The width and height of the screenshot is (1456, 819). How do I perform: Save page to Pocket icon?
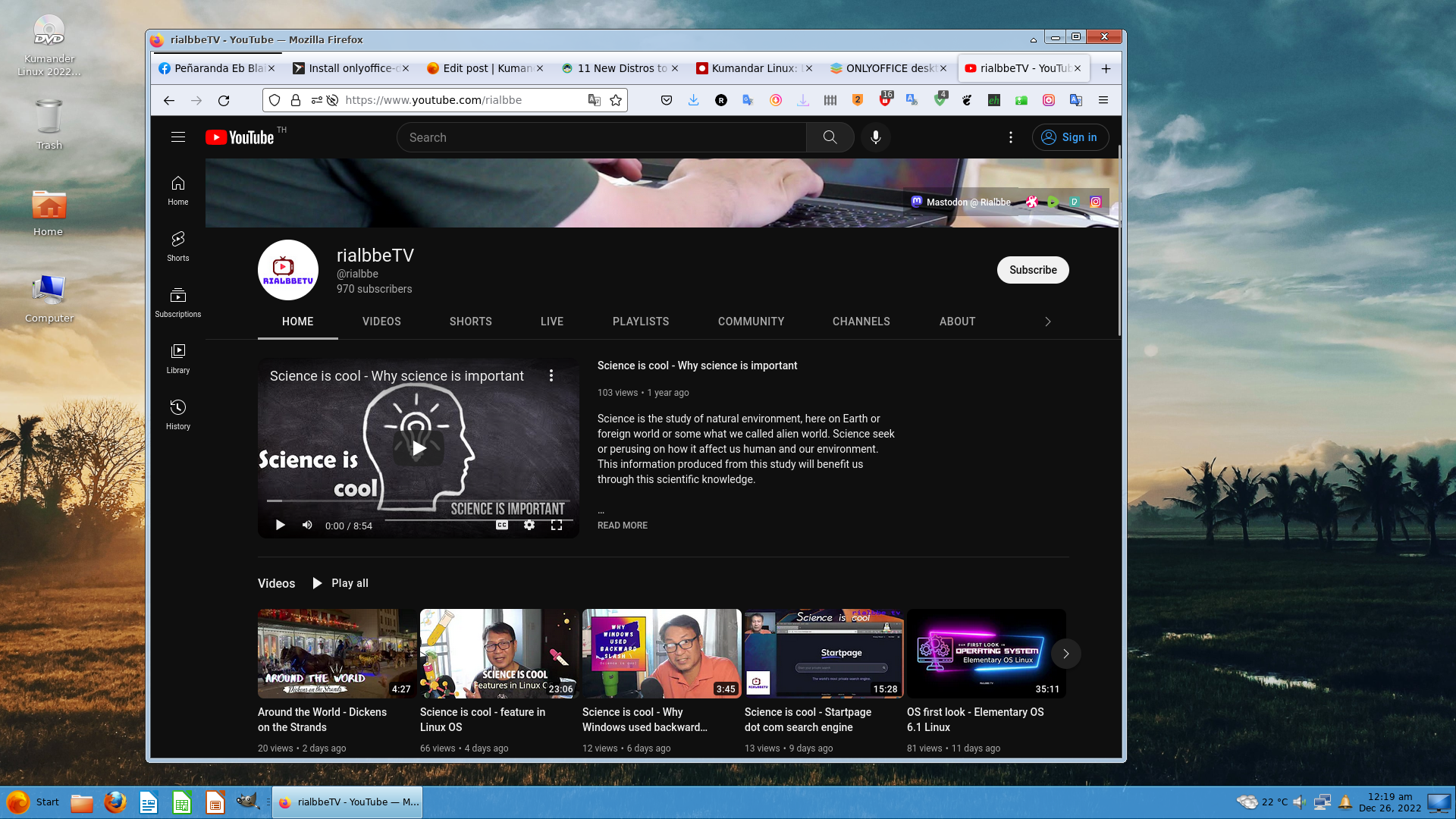(x=666, y=100)
